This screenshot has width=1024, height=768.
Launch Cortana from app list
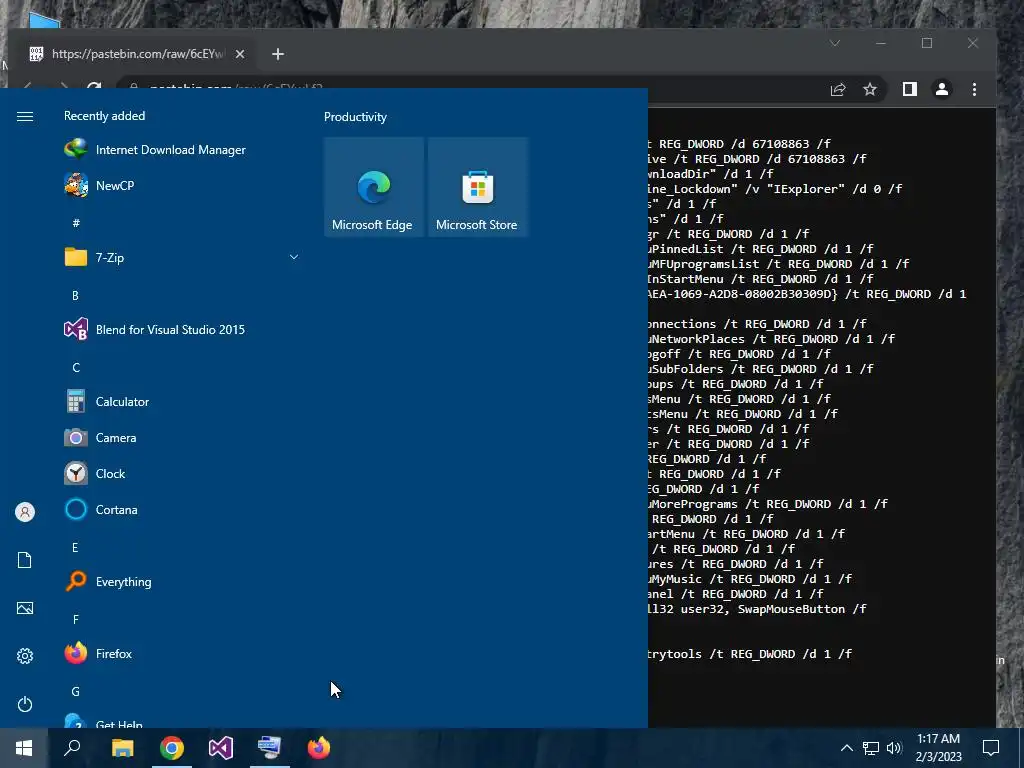pyautogui.click(x=183, y=509)
